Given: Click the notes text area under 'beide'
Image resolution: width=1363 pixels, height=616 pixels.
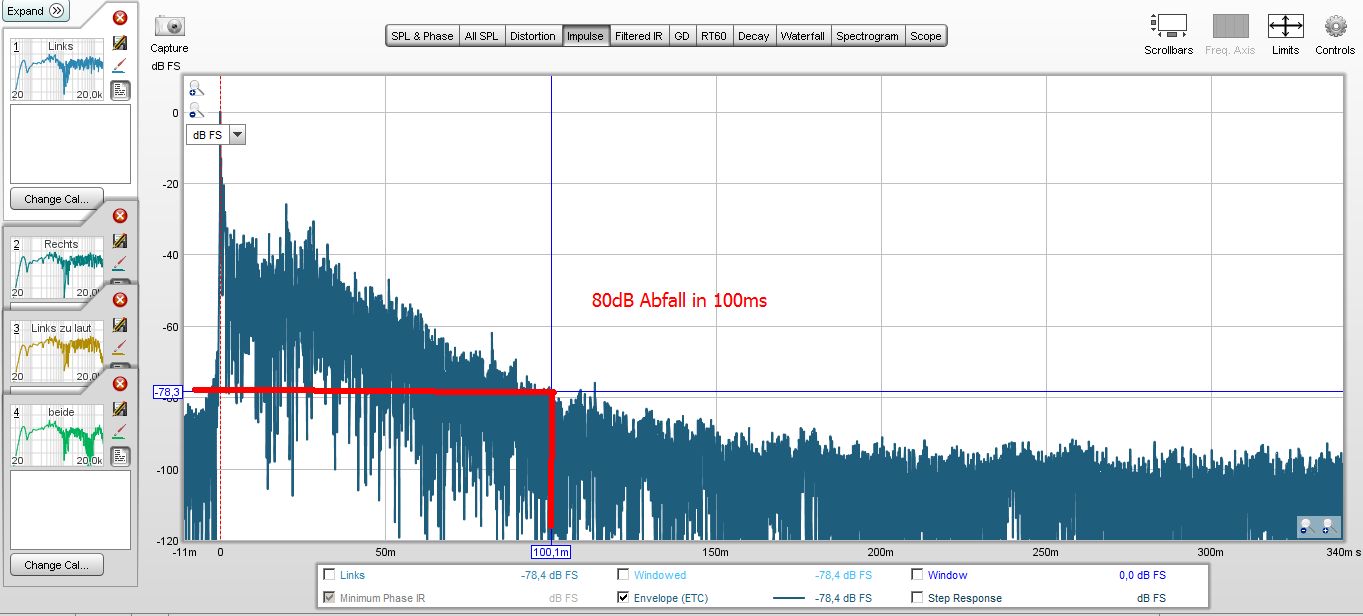Looking at the screenshot, I should 70,510.
